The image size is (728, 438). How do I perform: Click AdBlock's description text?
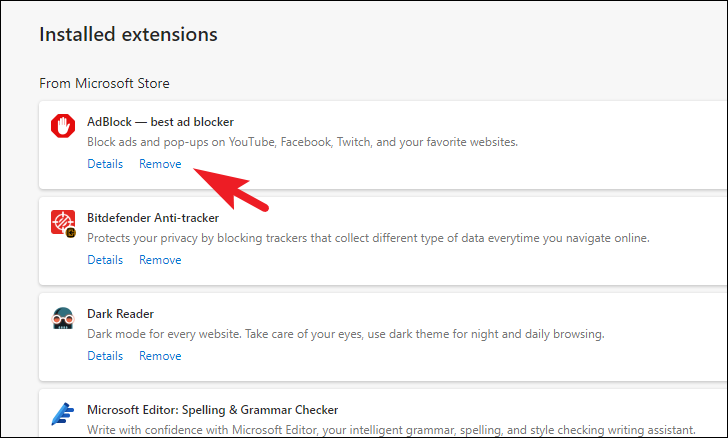point(302,142)
